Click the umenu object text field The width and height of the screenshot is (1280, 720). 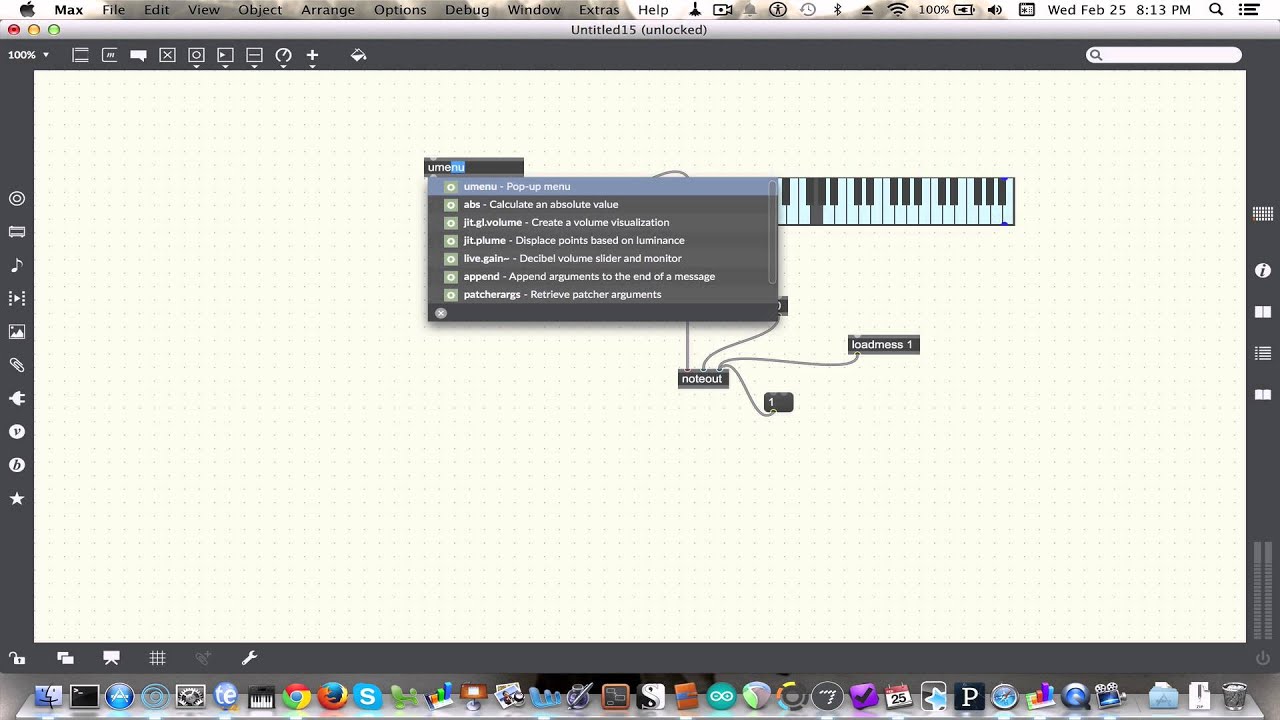pos(474,167)
